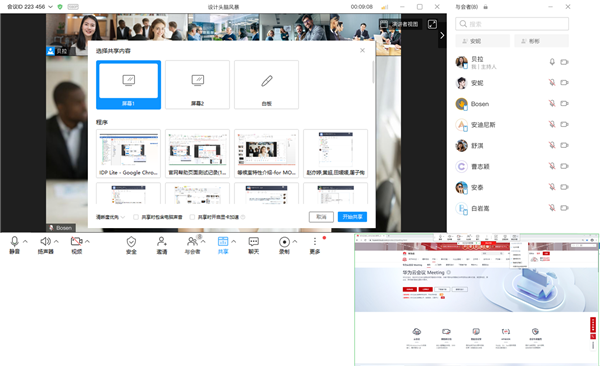Click the 扬声器 speaker icon
The width and height of the screenshot is (600, 366).
(x=45, y=241)
